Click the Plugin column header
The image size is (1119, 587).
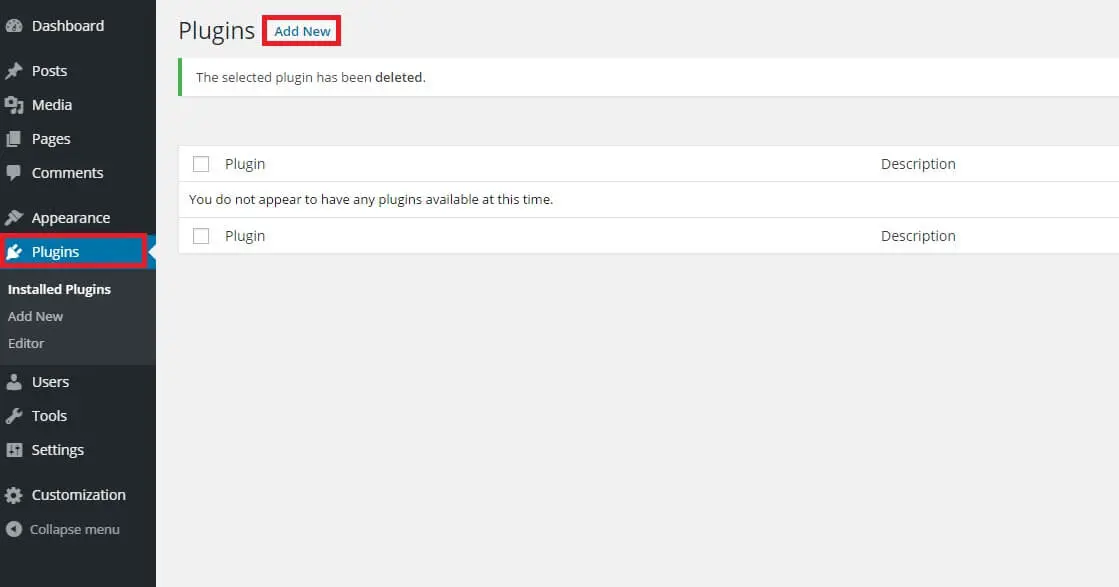(245, 163)
